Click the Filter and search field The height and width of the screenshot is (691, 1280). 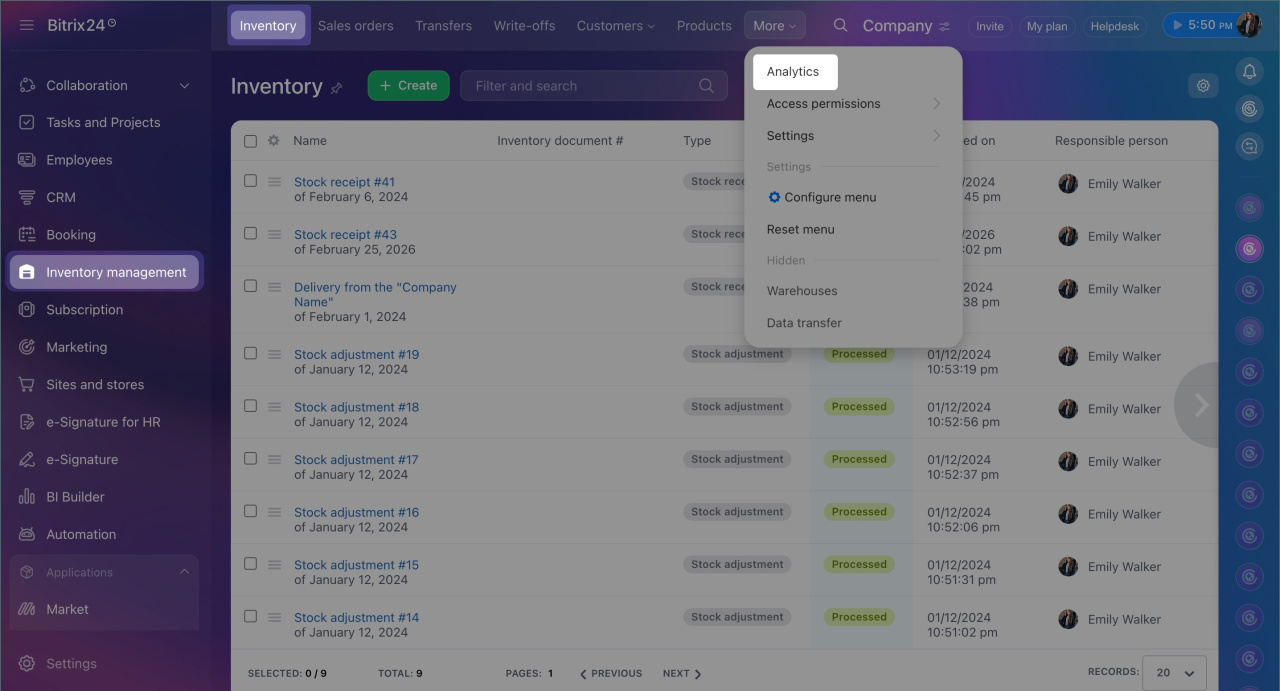(x=580, y=86)
